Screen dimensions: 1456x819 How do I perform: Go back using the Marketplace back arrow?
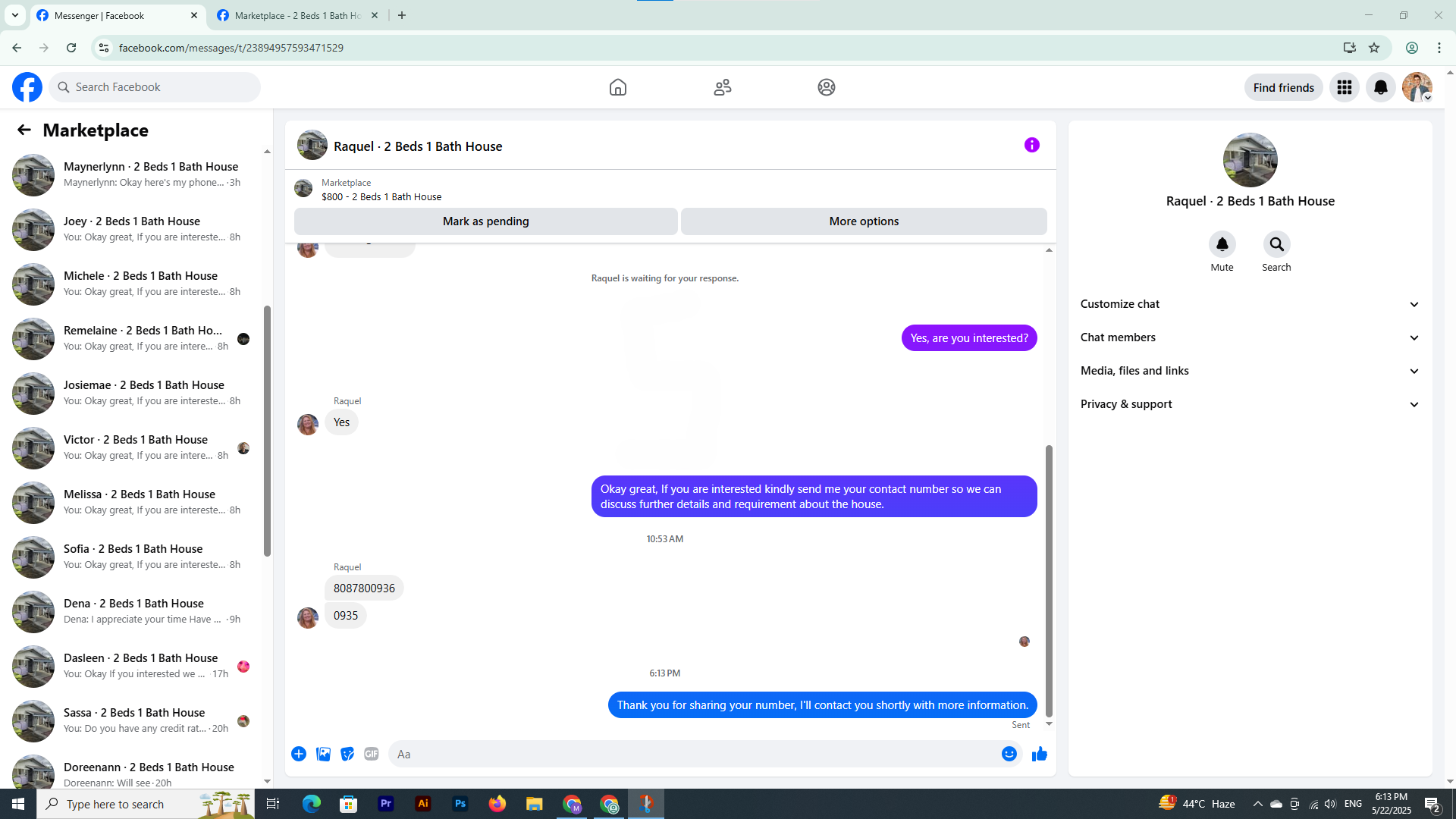(24, 130)
